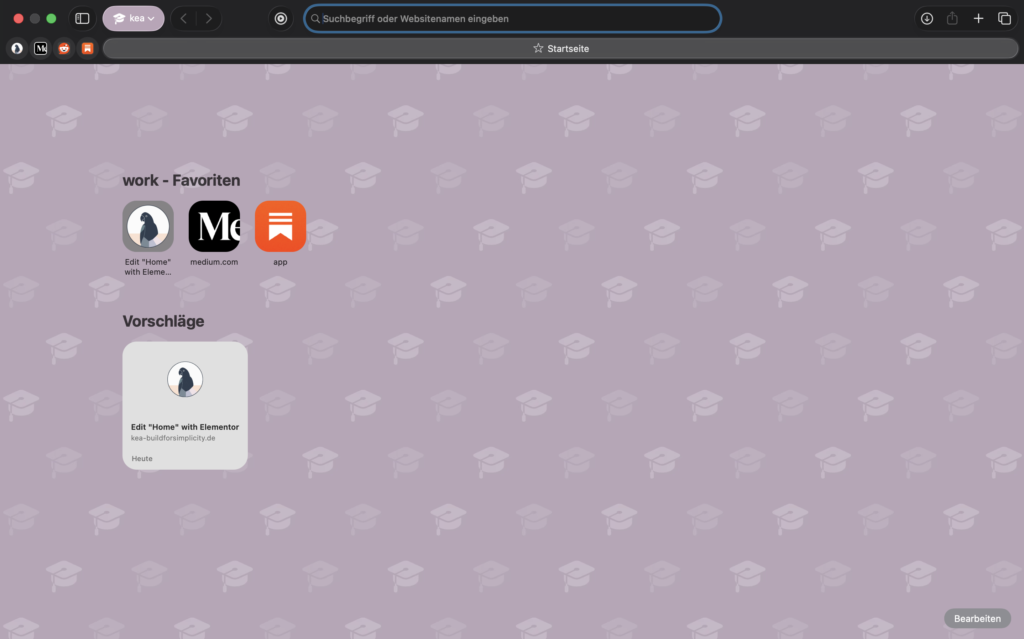Click the privacy report shield icon
This screenshot has width=1024, height=639.
(281, 18)
